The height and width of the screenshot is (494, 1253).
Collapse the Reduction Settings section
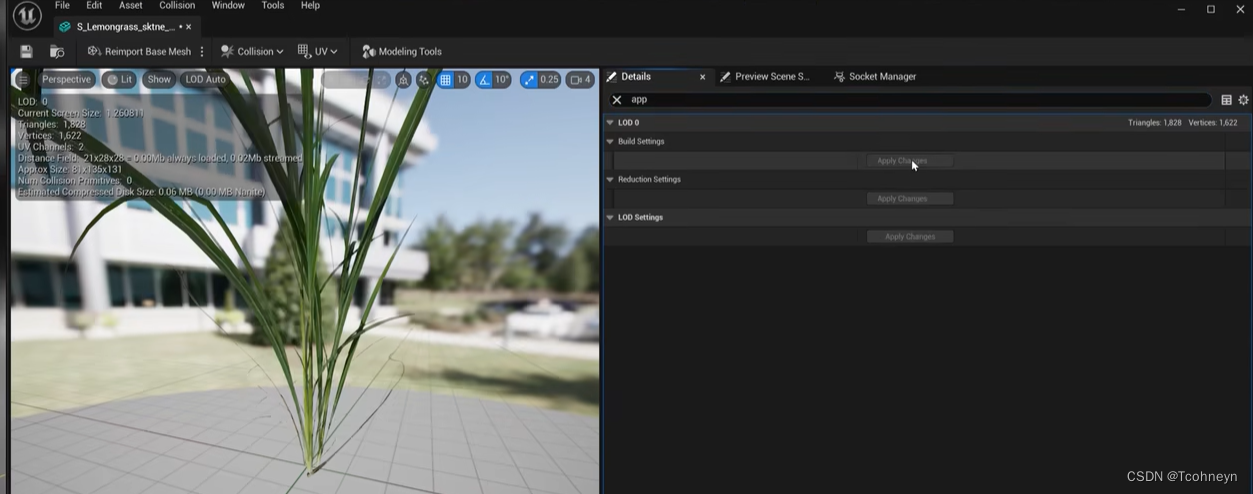click(610, 180)
